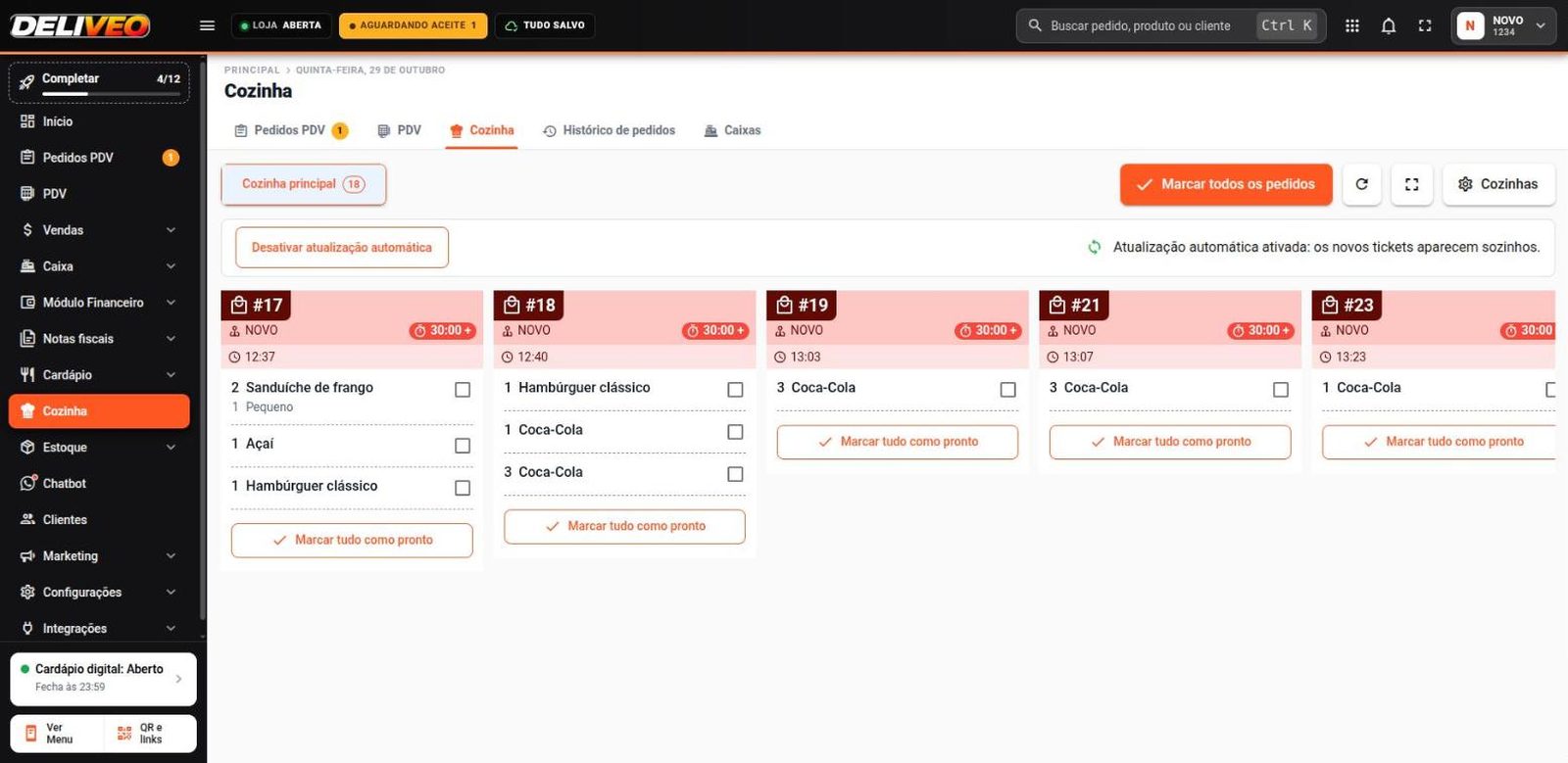1568x763 pixels.
Task: Open the Caixas tab
Action: click(x=732, y=130)
